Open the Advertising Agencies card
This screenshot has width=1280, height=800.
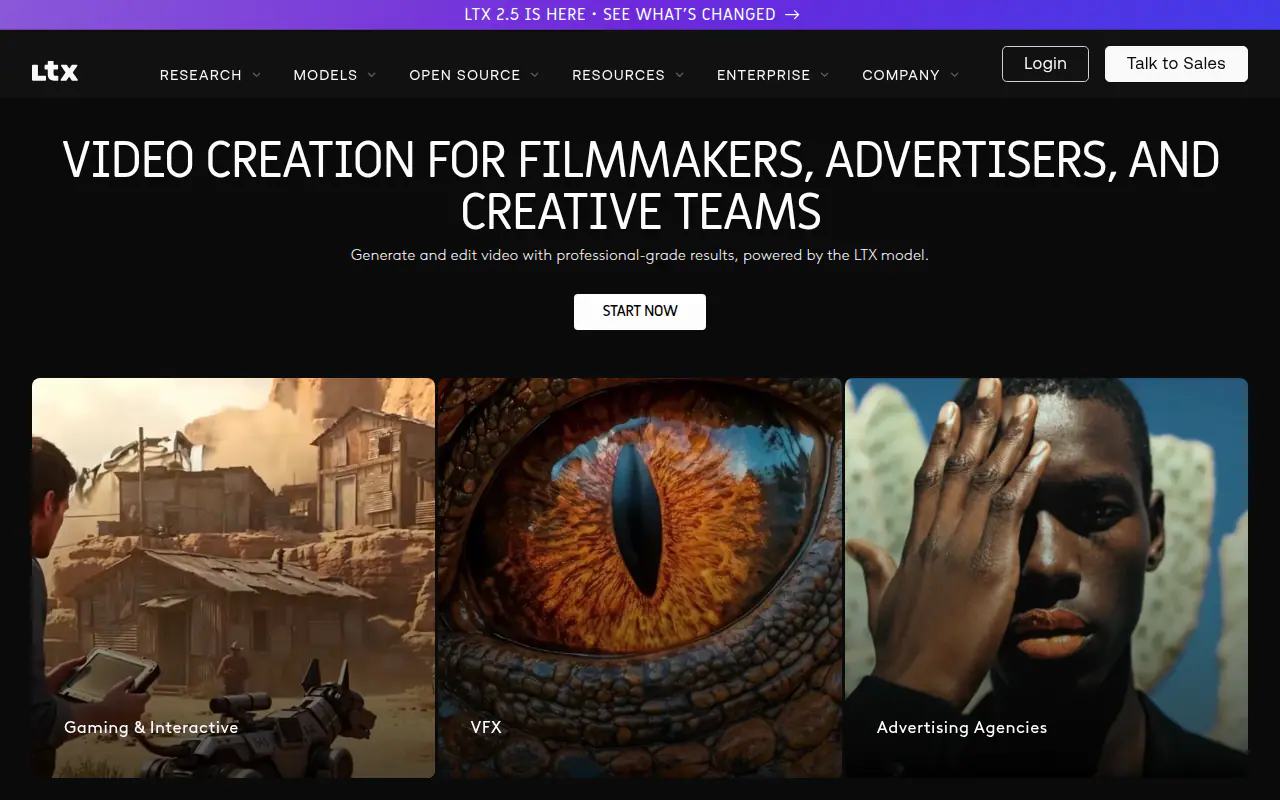[x=1046, y=578]
